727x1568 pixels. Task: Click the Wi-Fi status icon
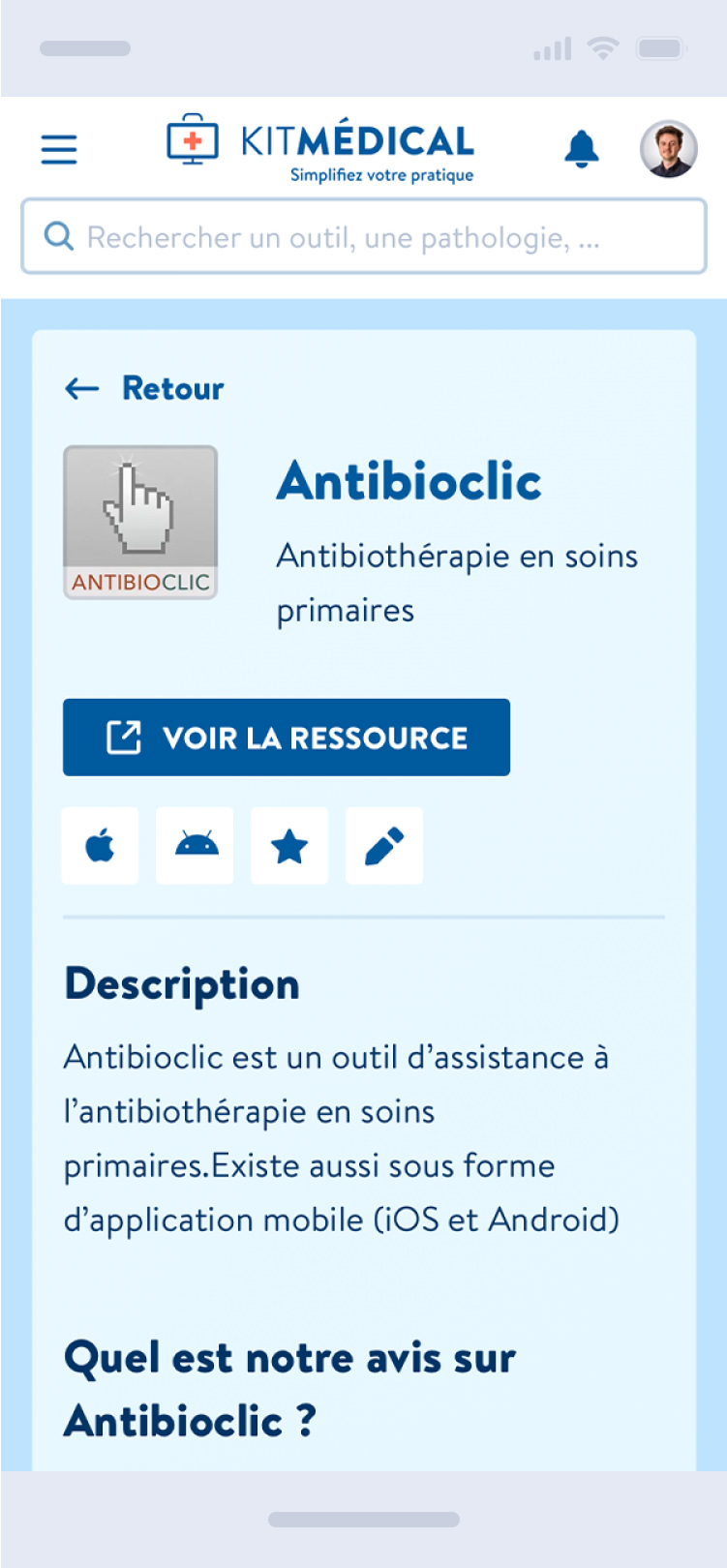click(x=603, y=48)
